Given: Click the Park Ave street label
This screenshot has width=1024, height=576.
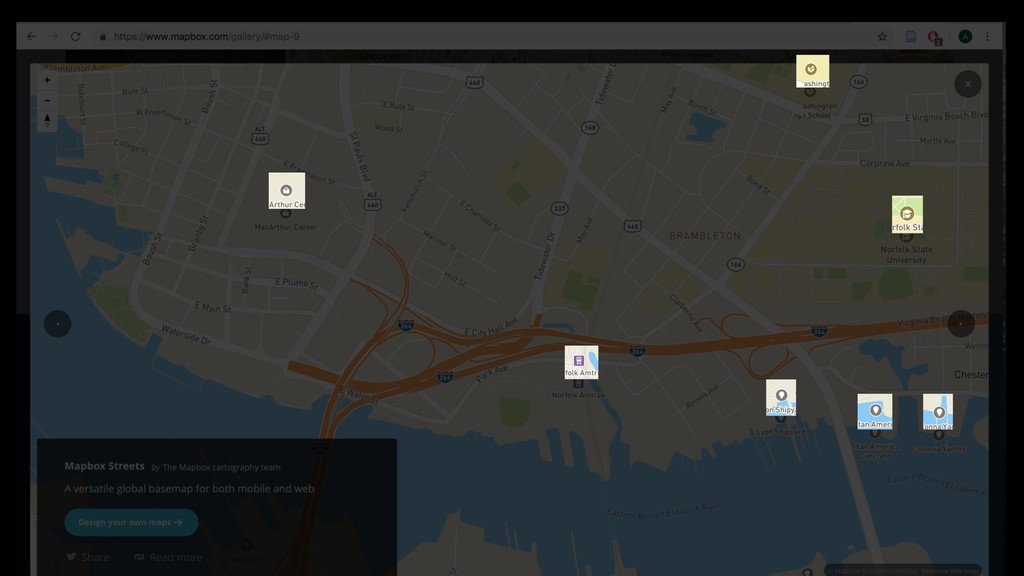Looking at the screenshot, I should pyautogui.click(x=492, y=374).
